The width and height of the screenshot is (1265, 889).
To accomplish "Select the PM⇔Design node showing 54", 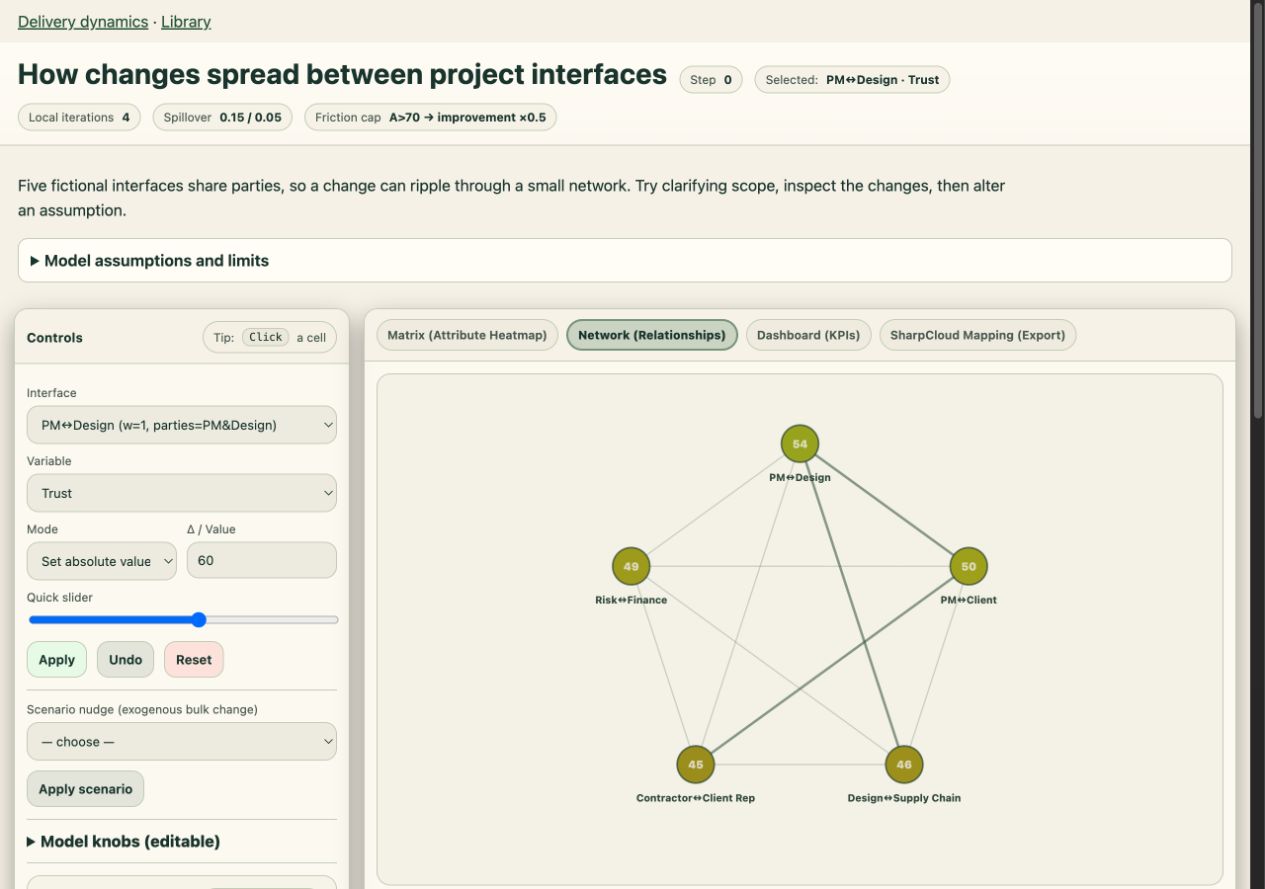I will pos(800,444).
